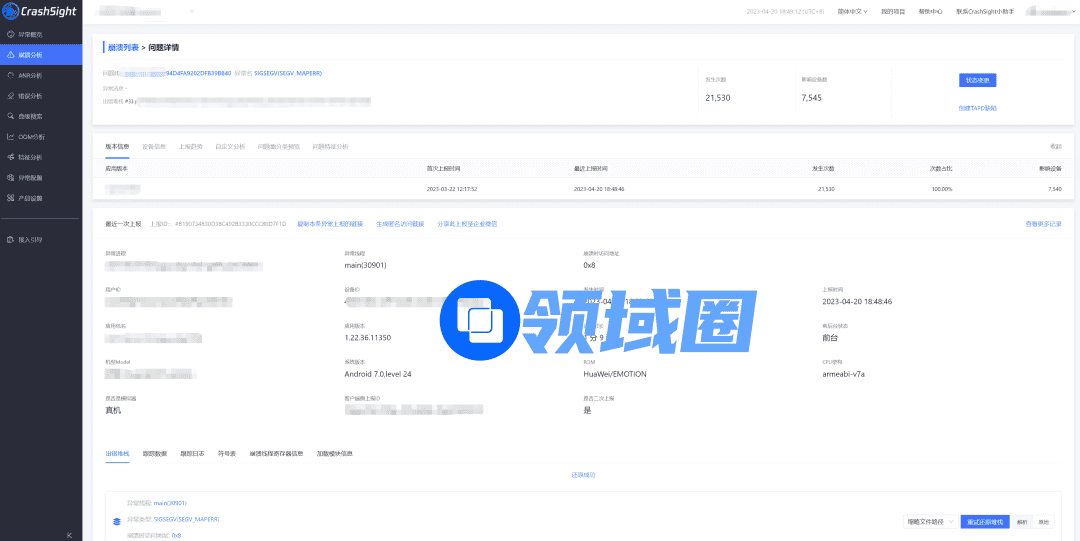
Task: Toggle the 解析 parsed stack view
Action: (1022, 521)
